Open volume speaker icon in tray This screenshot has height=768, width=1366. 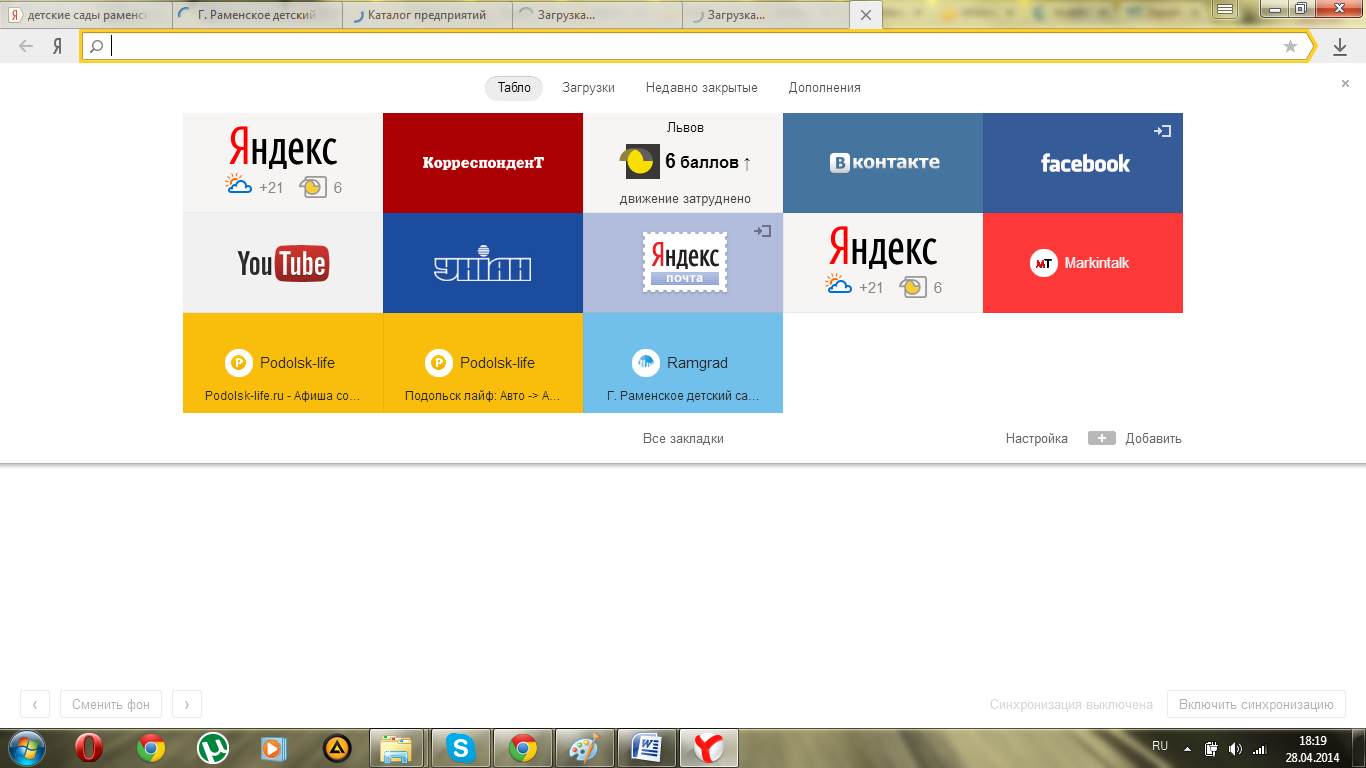point(1235,748)
